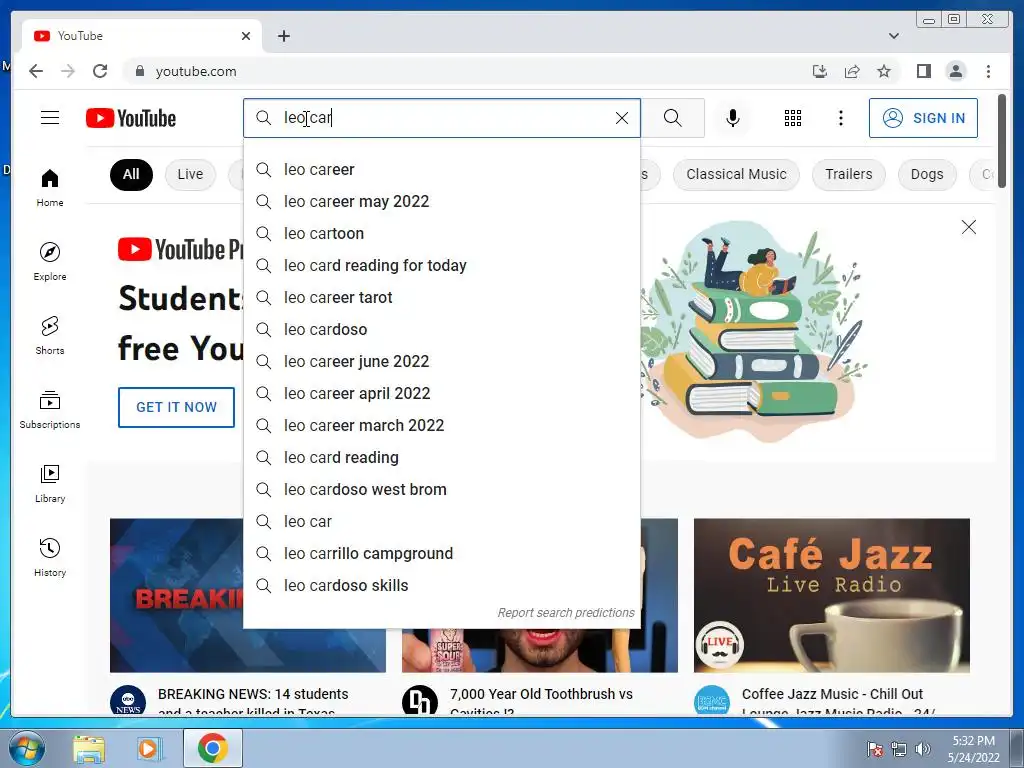Open the Chrome three-dot menu
1024x768 pixels.
[x=988, y=71]
